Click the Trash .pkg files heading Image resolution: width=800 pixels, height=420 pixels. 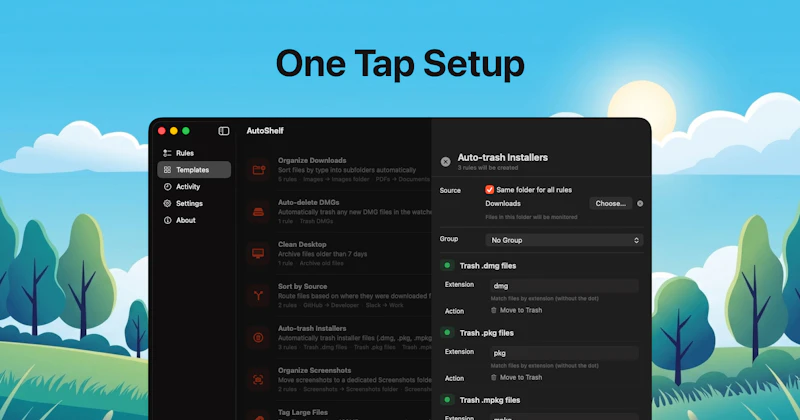click(x=487, y=333)
